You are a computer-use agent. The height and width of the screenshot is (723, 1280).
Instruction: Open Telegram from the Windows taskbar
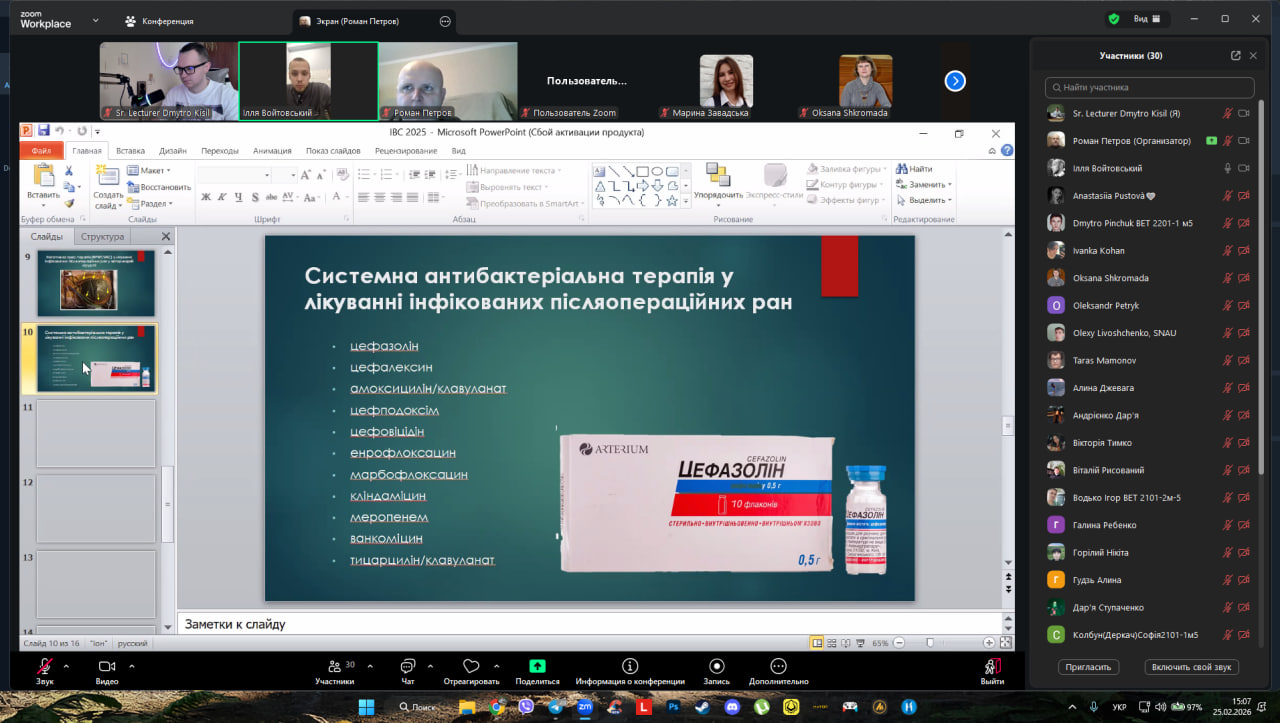pyautogui.click(x=555, y=707)
